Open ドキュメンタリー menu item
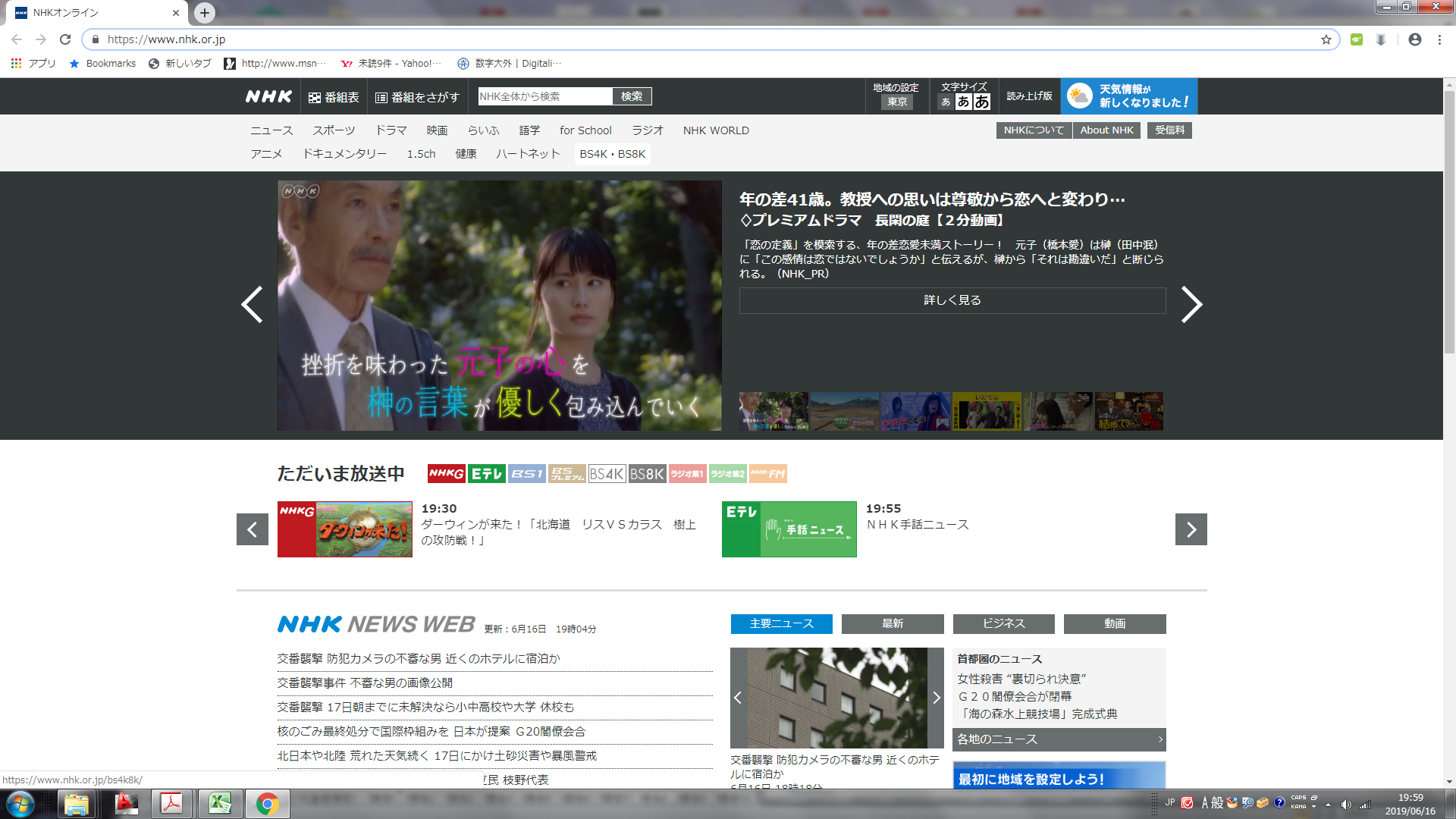 pyautogui.click(x=345, y=154)
